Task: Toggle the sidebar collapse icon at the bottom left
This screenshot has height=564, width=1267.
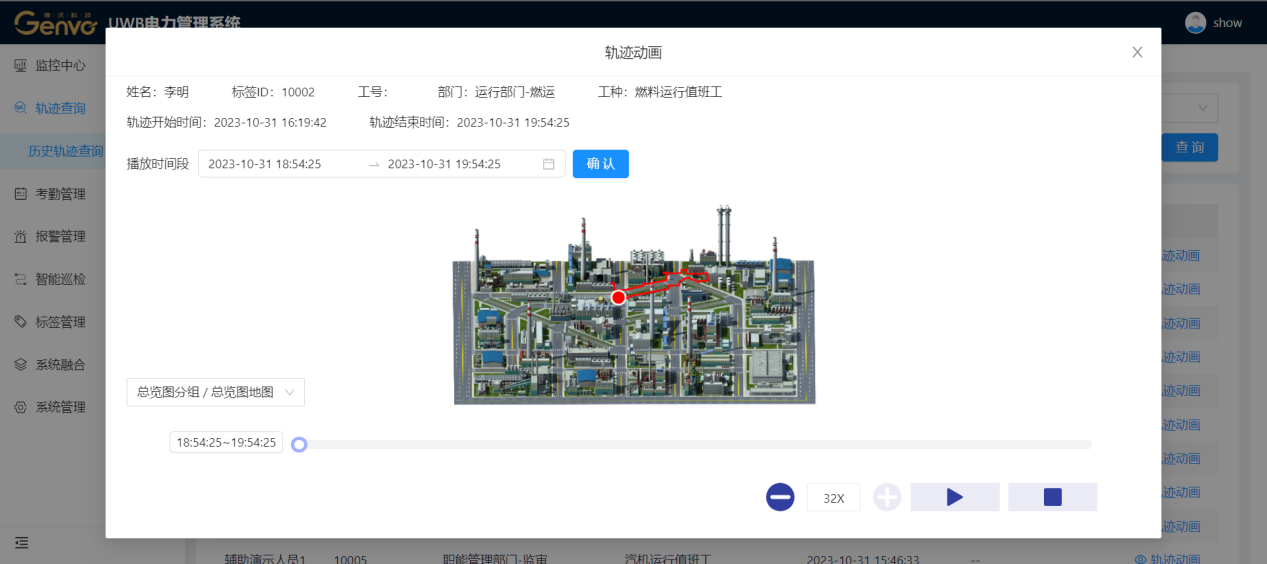Action: (x=21, y=542)
